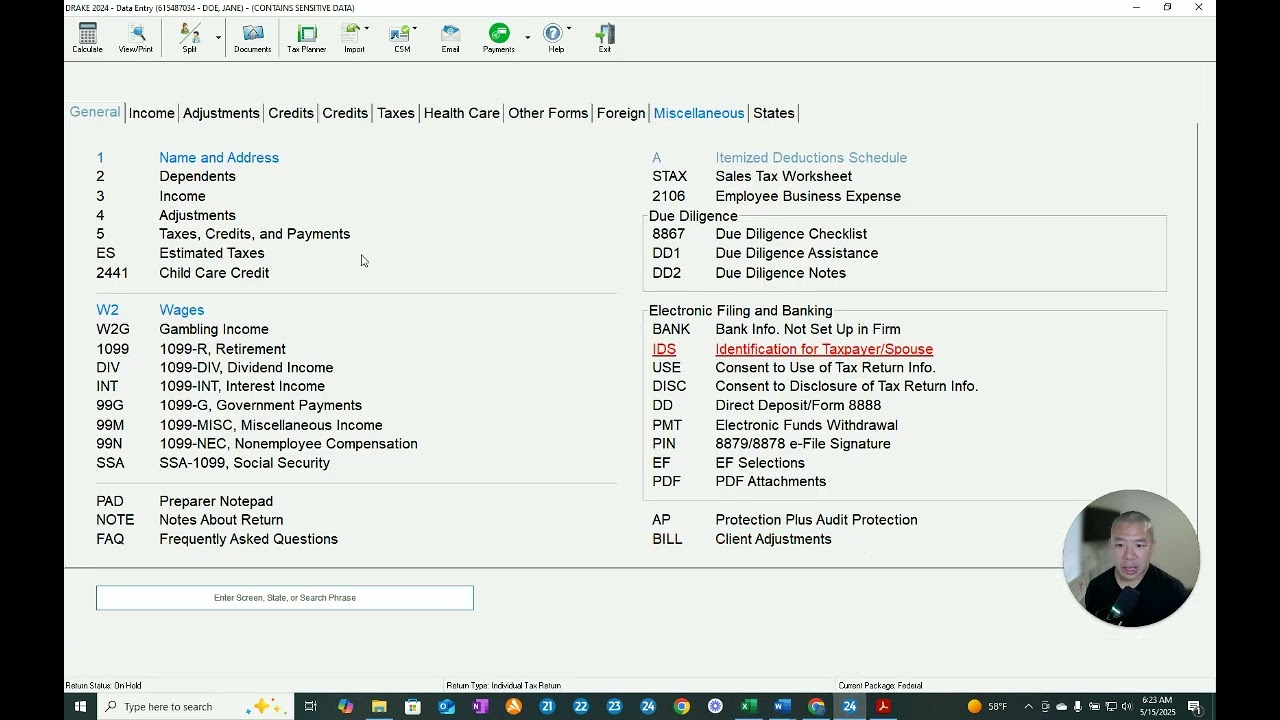
Task: Expand the Help dropdown arrow
Action: (x=569, y=28)
